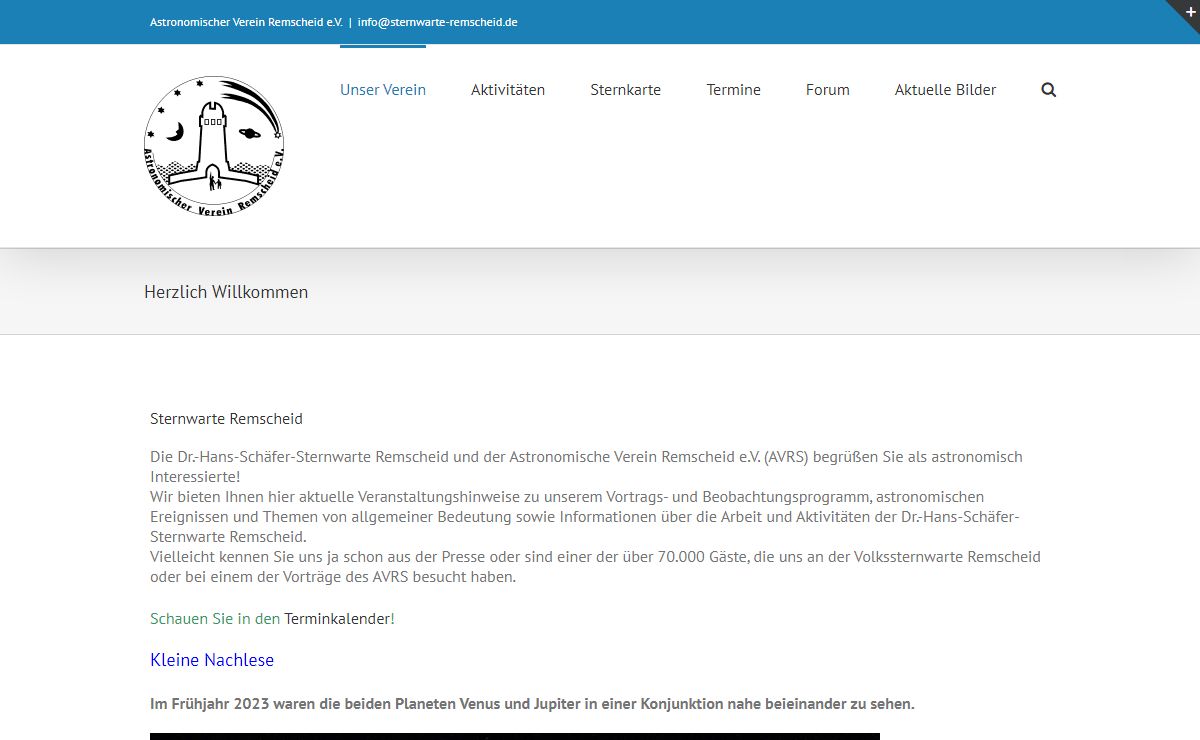Open the Termine menu item
The height and width of the screenshot is (740, 1200).
[733, 90]
